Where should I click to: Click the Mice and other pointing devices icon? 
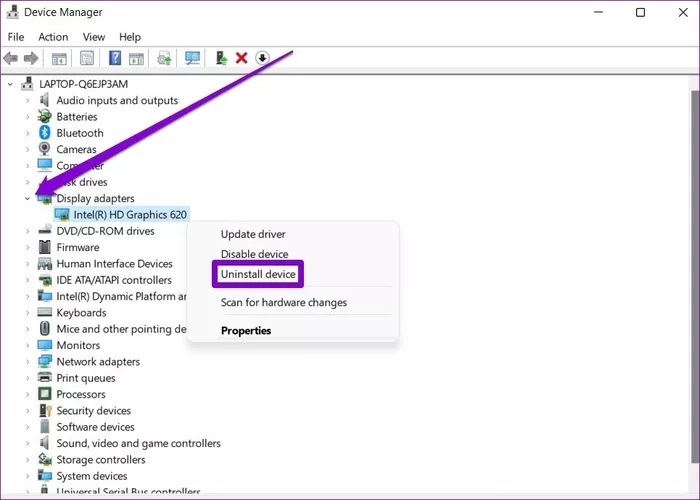[44, 329]
